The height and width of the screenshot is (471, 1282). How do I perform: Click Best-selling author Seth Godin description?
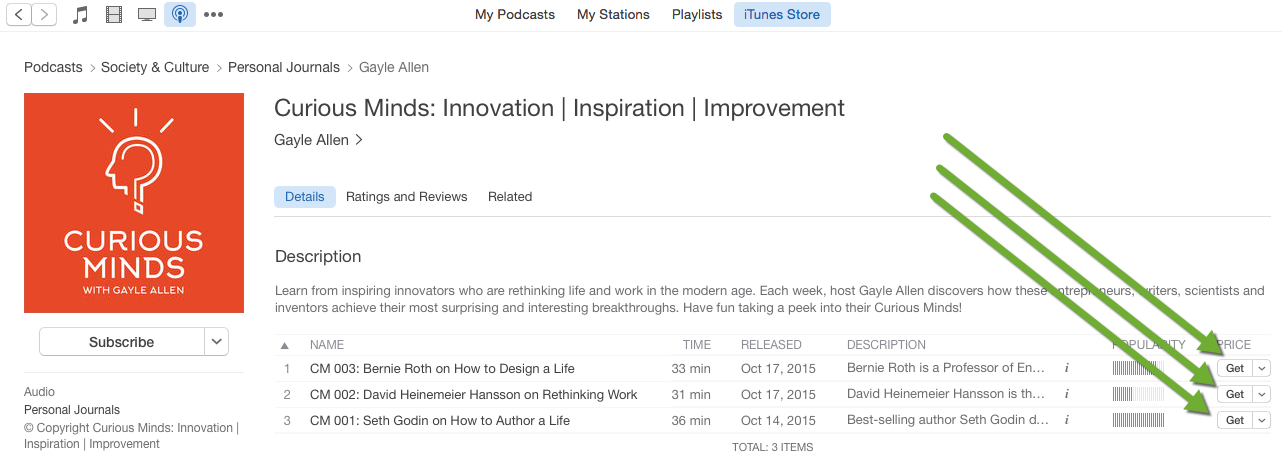tap(946, 420)
